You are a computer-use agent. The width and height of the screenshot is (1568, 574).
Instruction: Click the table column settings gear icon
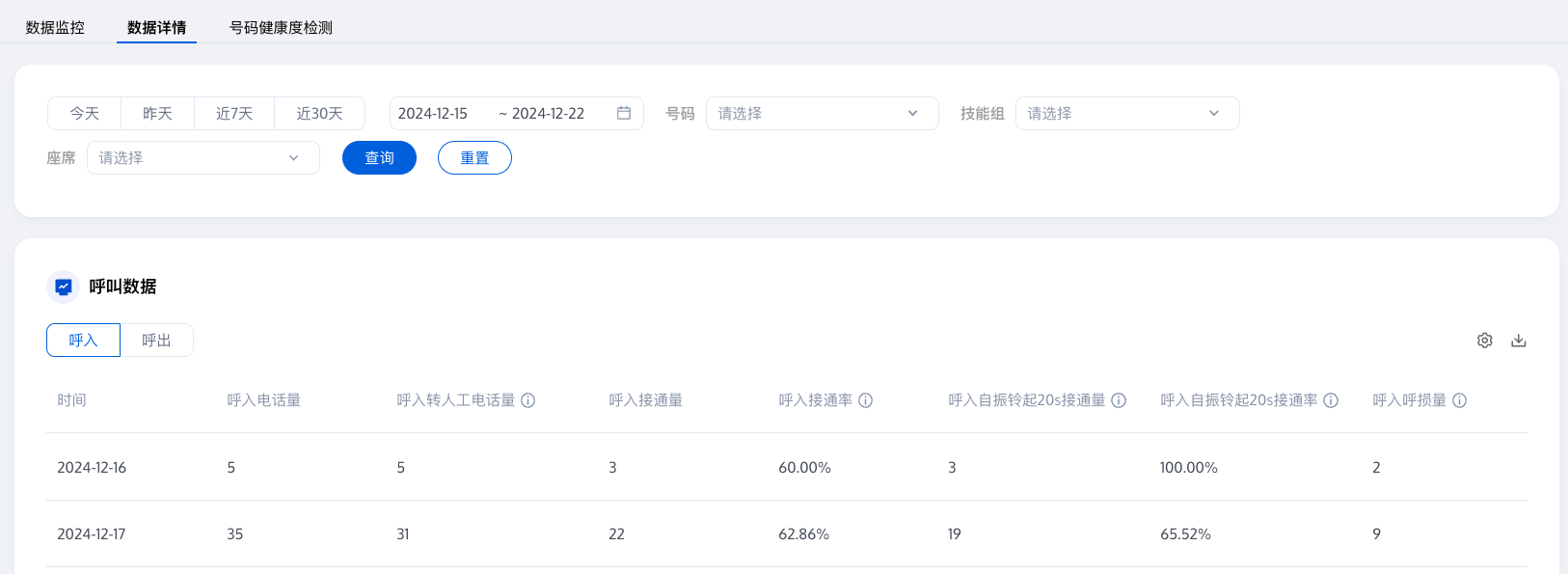1485,341
